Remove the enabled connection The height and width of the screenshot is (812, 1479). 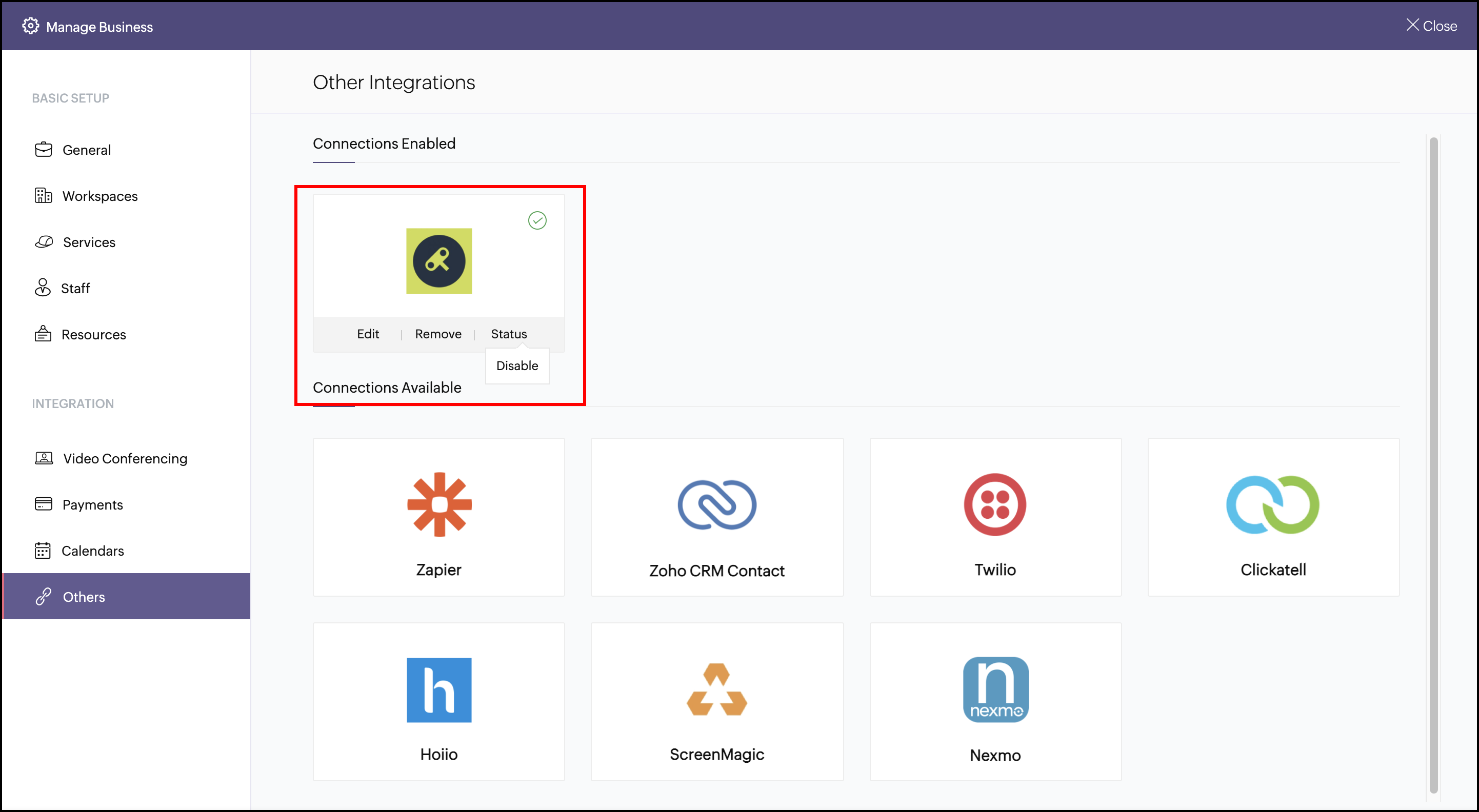[438, 334]
